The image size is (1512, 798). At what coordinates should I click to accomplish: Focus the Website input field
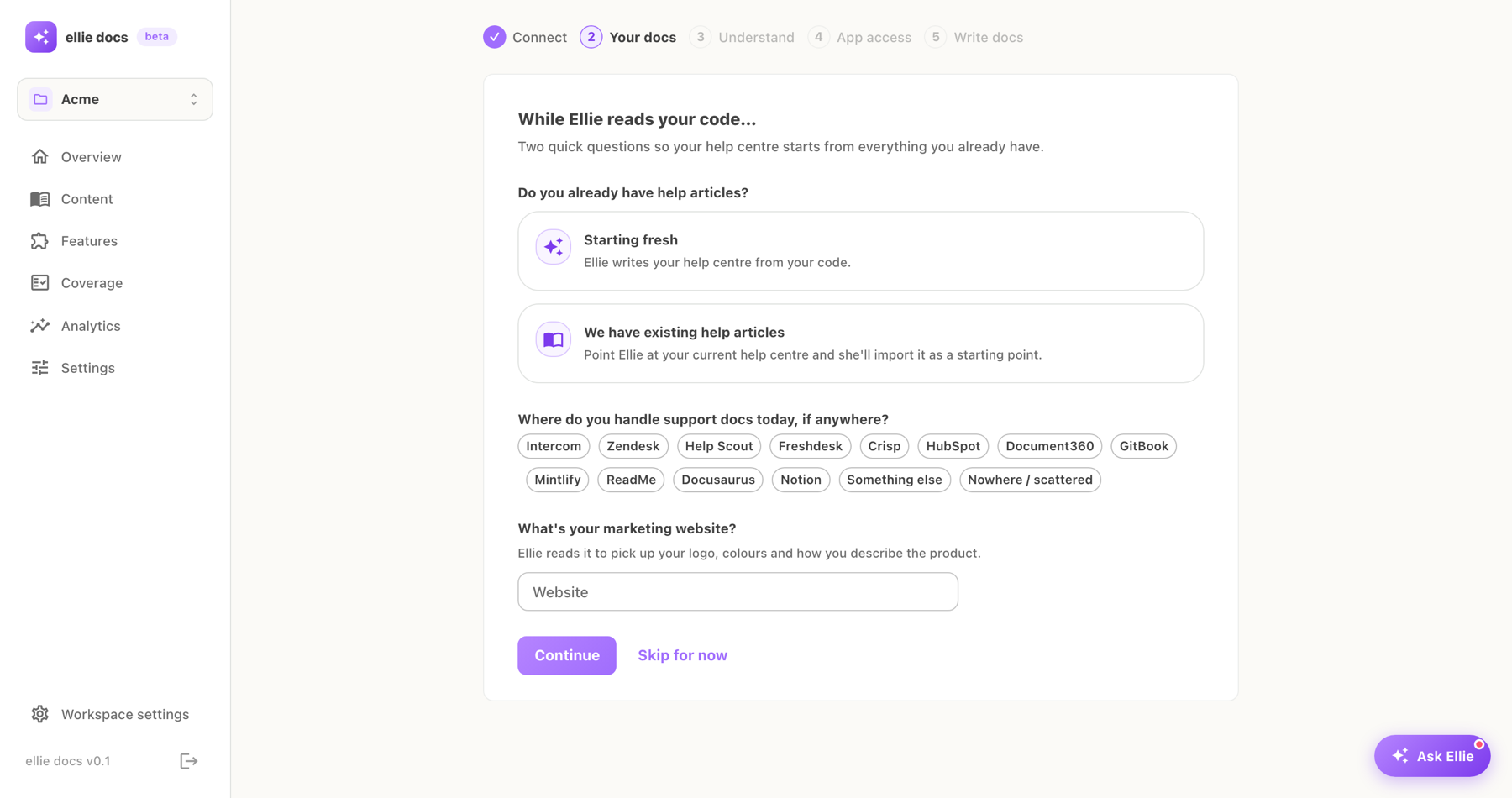pyautogui.click(x=738, y=592)
